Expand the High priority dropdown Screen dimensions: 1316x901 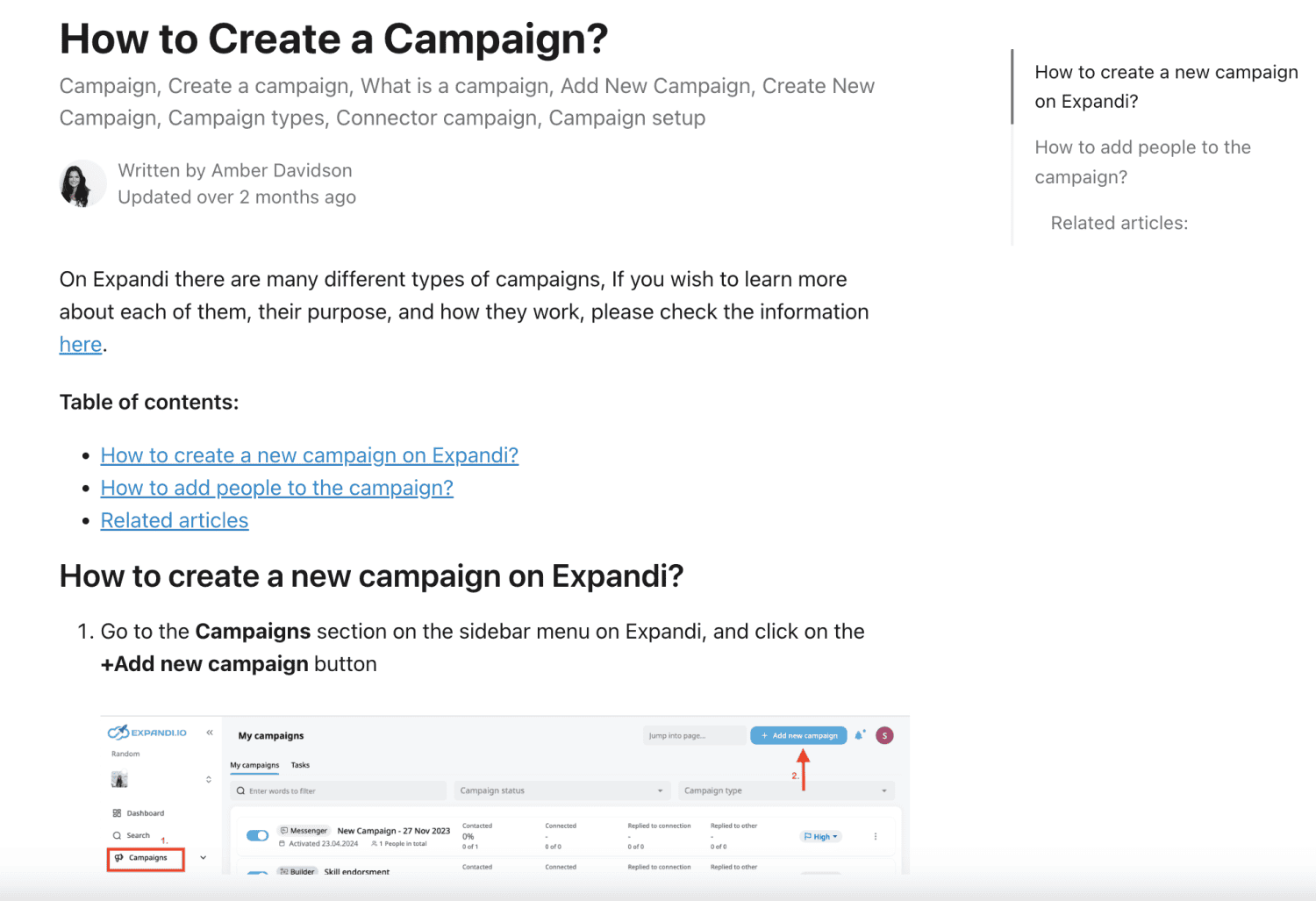point(821,836)
